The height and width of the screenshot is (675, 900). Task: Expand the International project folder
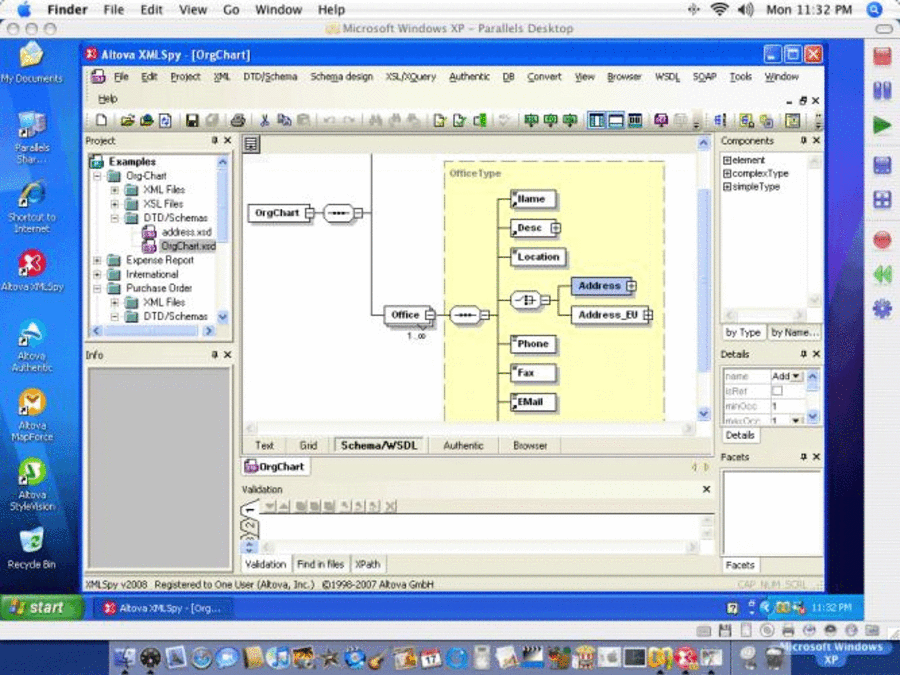(97, 274)
